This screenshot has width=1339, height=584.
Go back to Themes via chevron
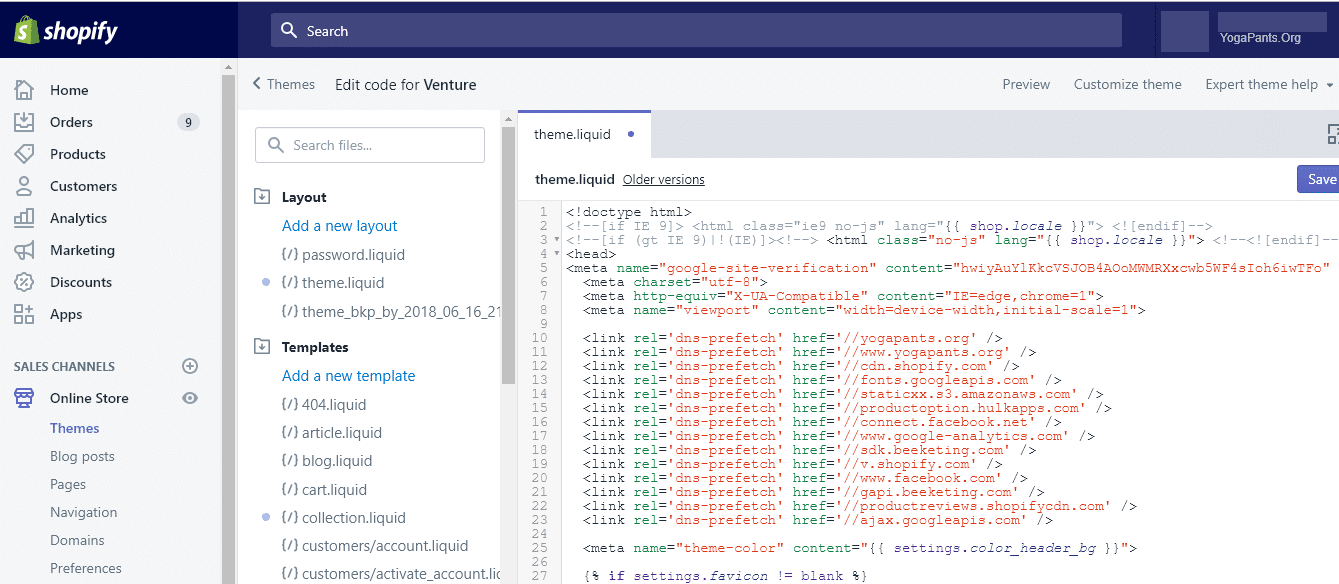(x=257, y=84)
